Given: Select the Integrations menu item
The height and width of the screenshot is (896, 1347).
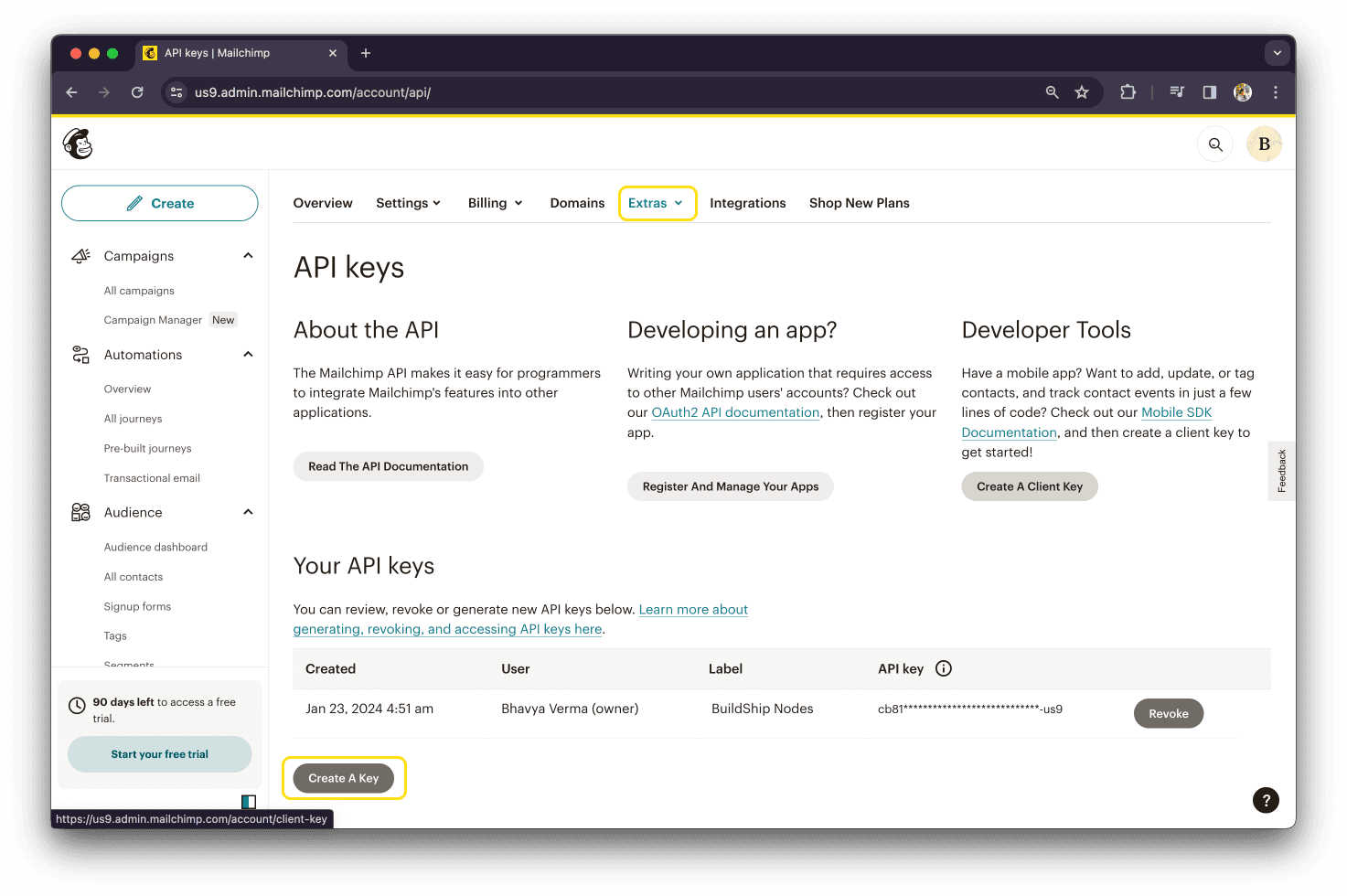Looking at the screenshot, I should click(x=747, y=203).
